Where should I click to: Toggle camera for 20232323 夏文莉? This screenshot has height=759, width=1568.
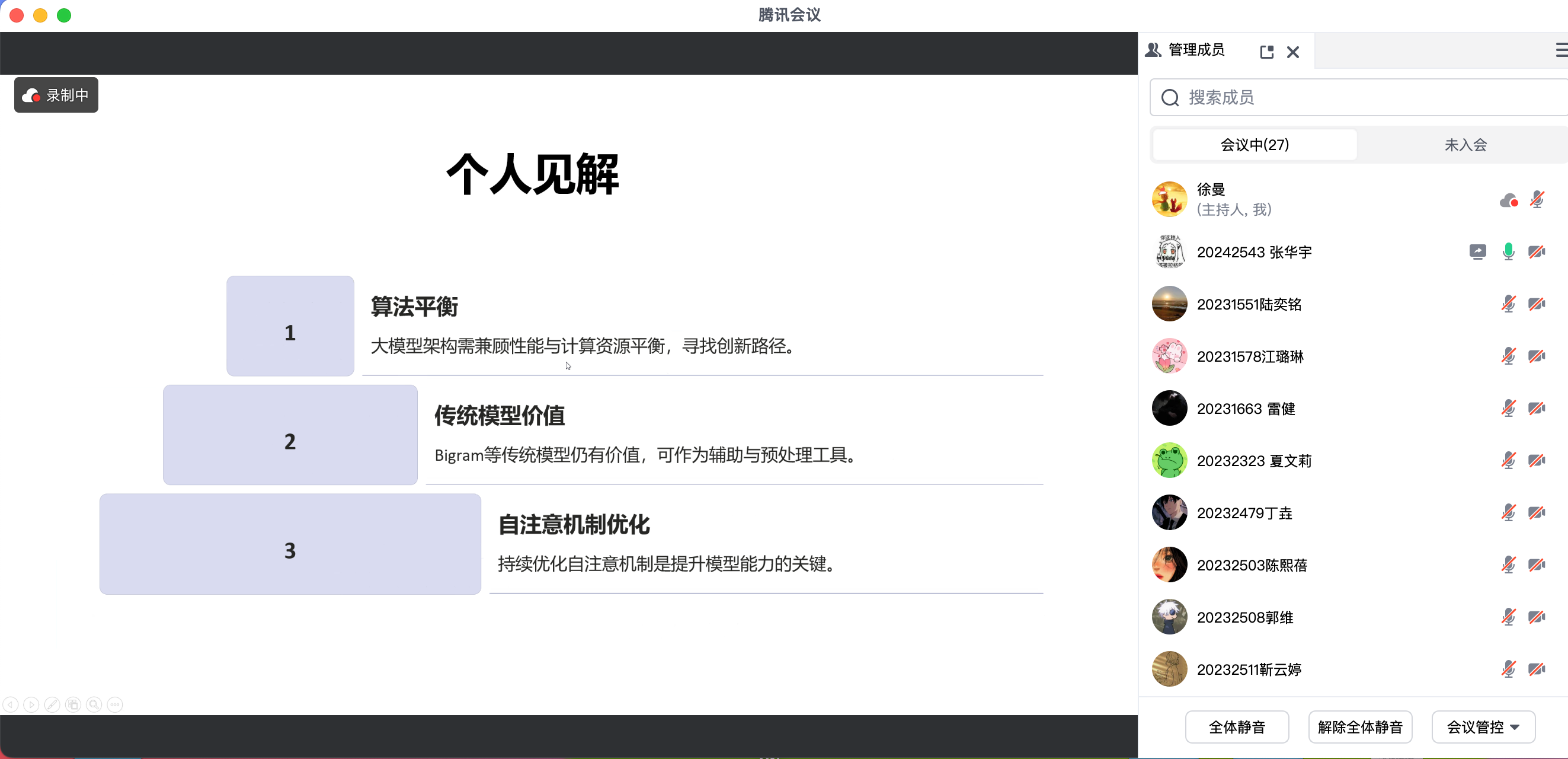pos(1537,461)
